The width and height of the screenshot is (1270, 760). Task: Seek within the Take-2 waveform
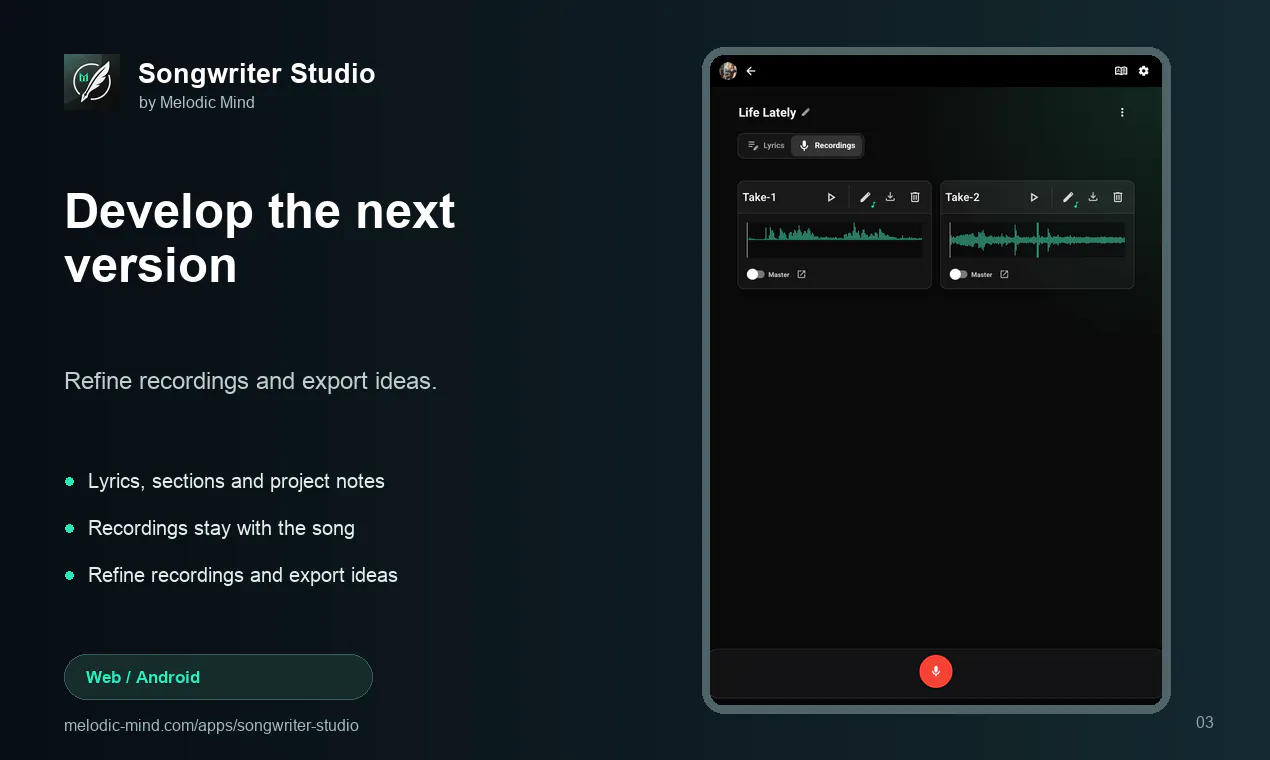[1037, 239]
